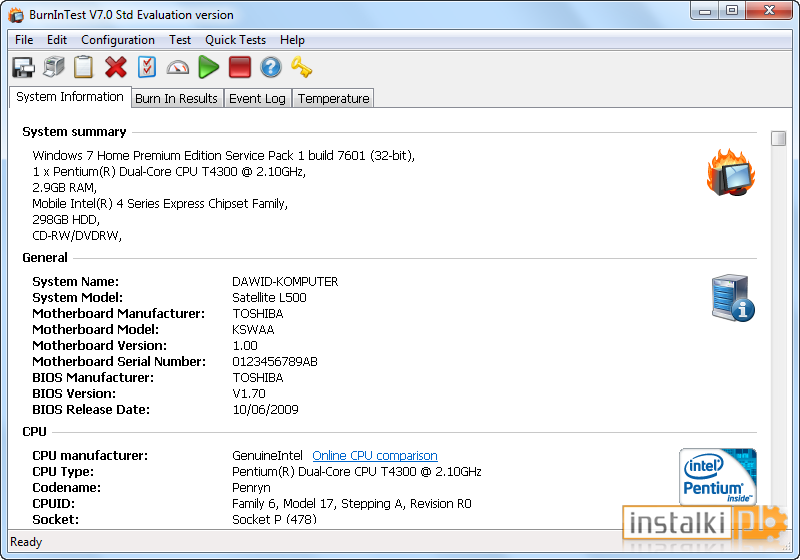Click the gold key license icon
Screen dimensions: 800x560
(x=302, y=67)
